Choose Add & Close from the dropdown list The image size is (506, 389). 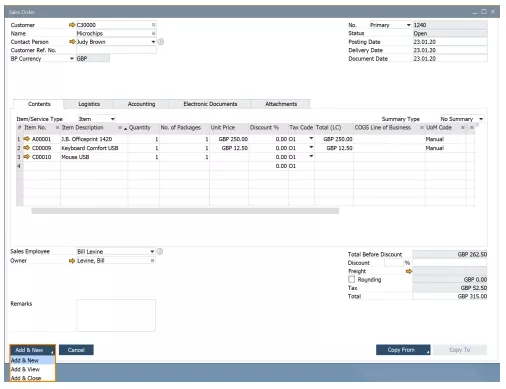[x=32, y=378]
